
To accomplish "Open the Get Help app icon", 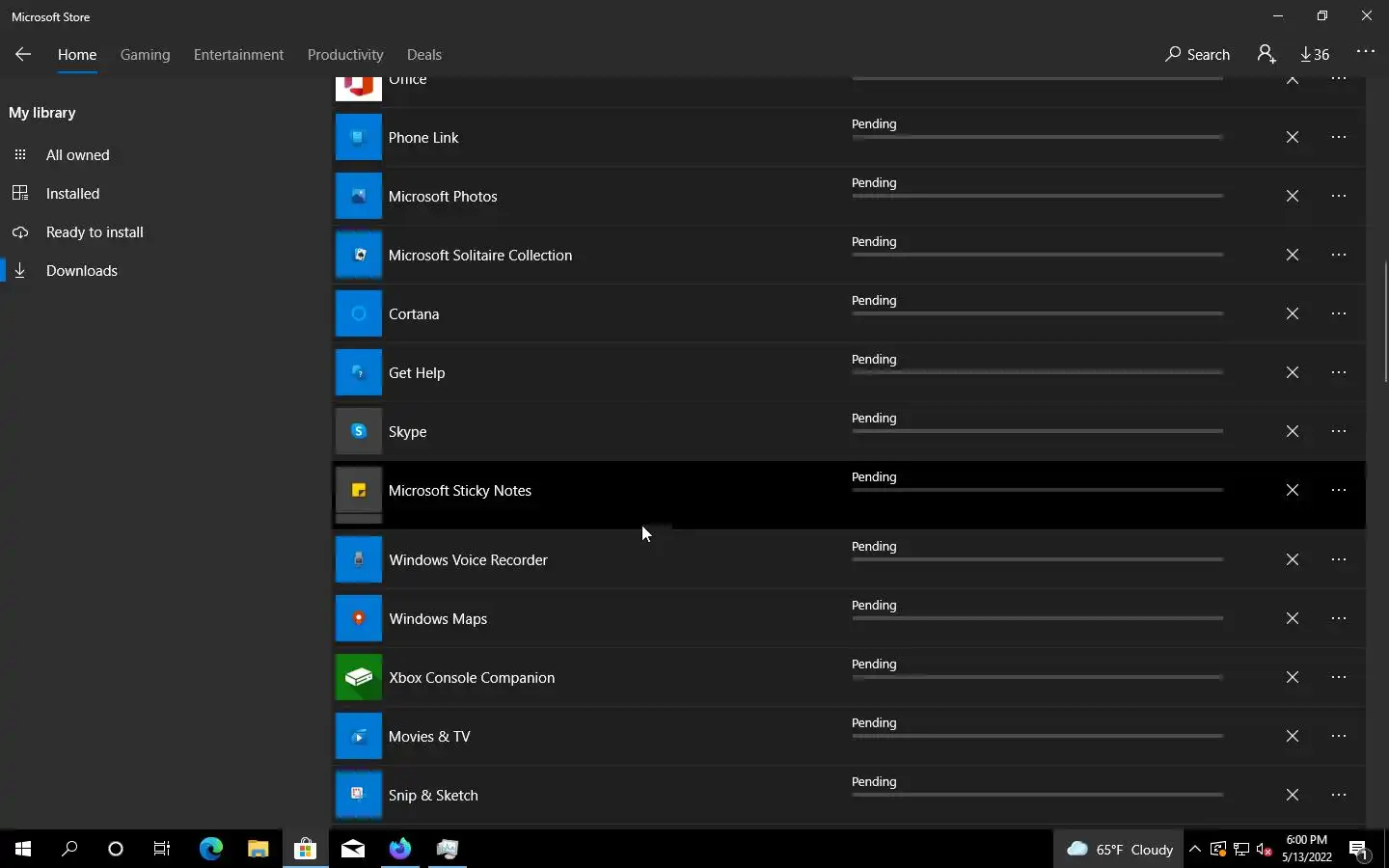I will coord(358,372).
